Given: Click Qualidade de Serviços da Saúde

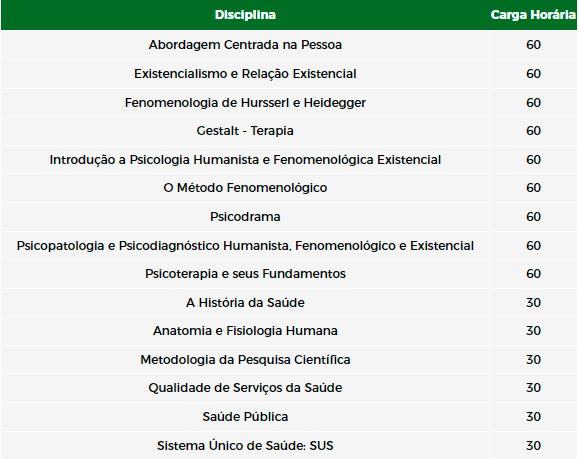Looking at the screenshot, I should pyautogui.click(x=245, y=388).
